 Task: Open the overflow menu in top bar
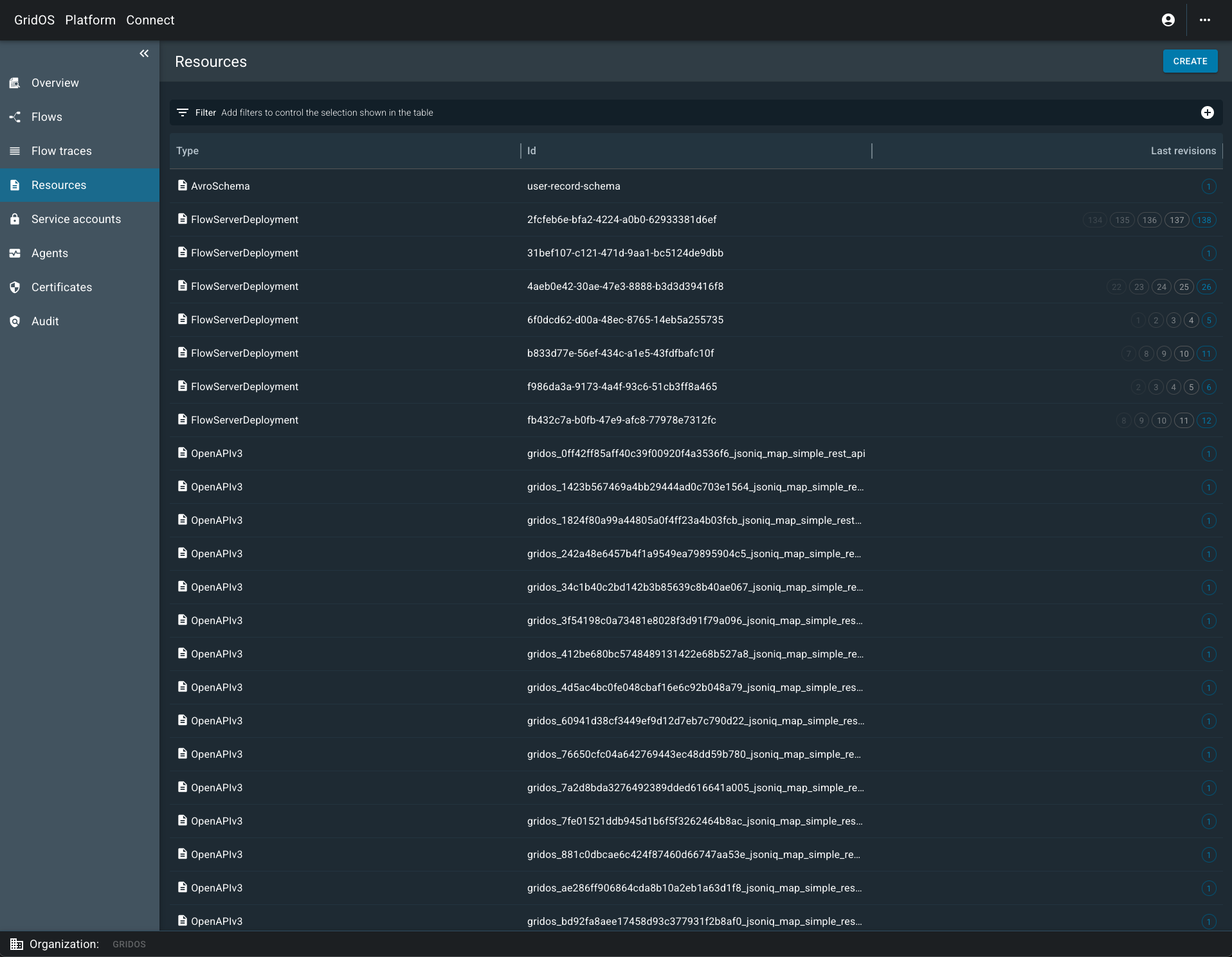point(1206,20)
